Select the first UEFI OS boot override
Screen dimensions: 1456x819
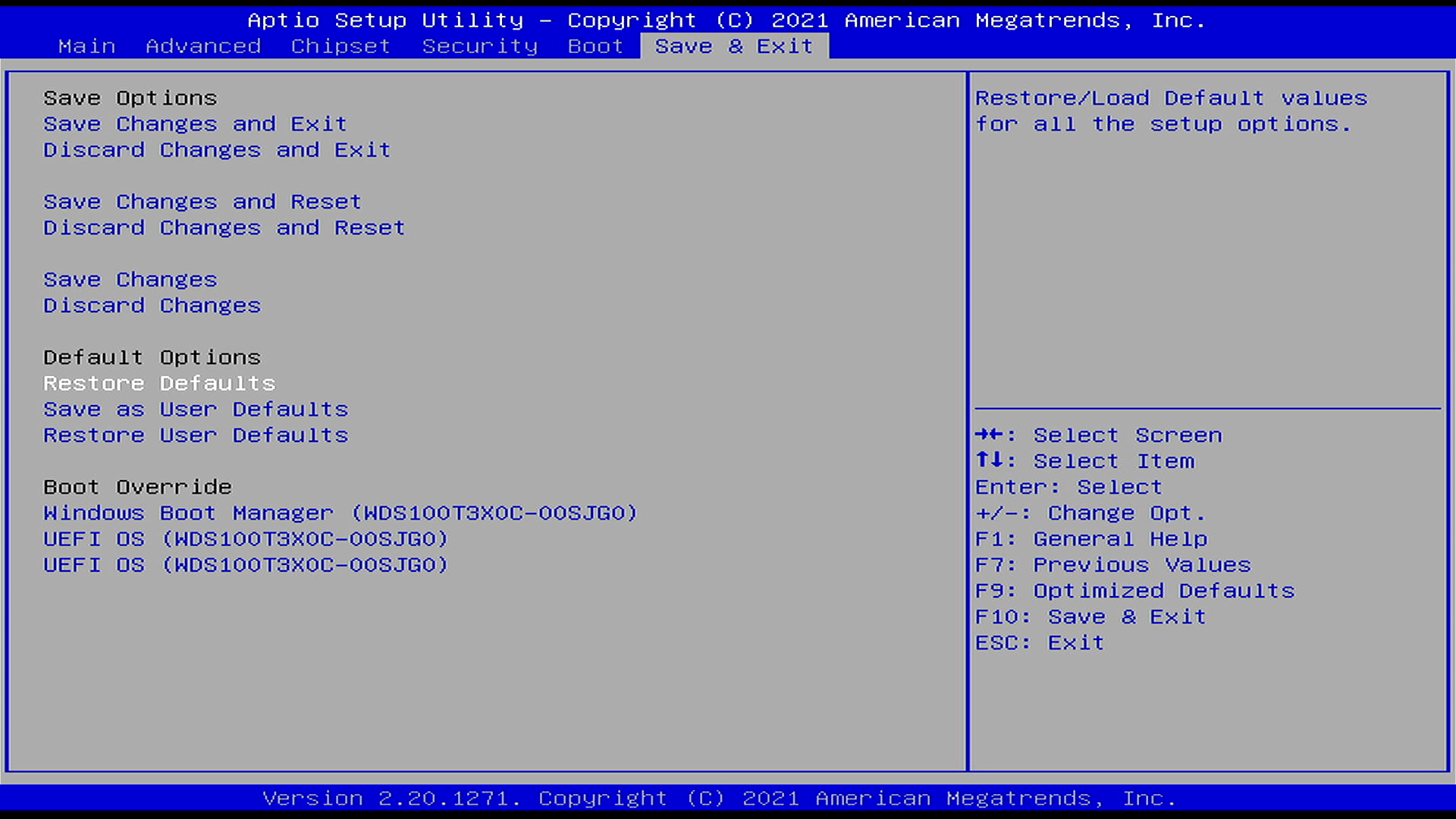pos(246,539)
